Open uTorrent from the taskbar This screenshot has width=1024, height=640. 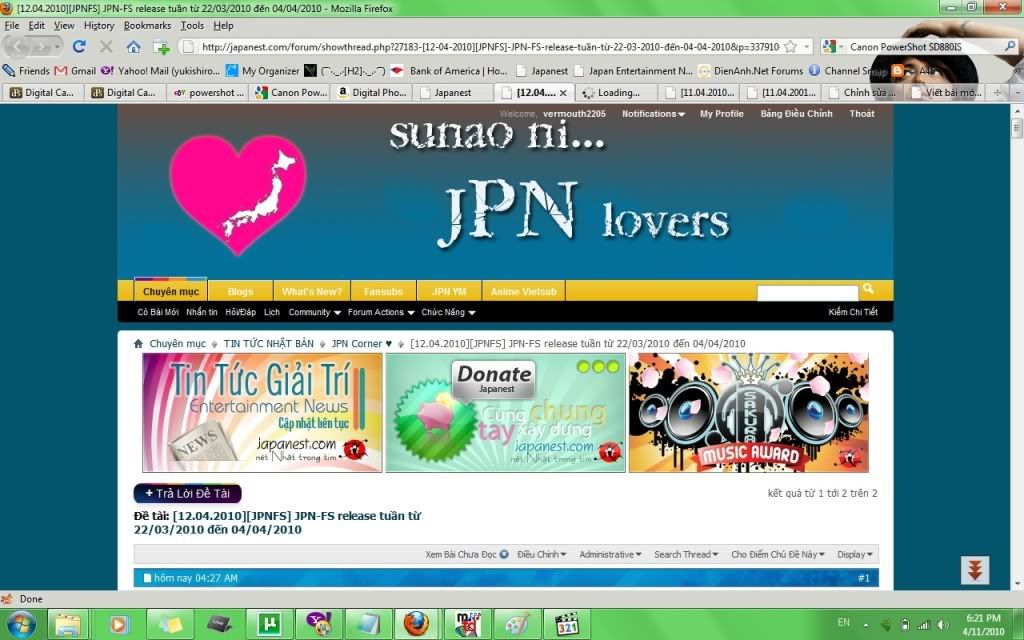(267, 623)
